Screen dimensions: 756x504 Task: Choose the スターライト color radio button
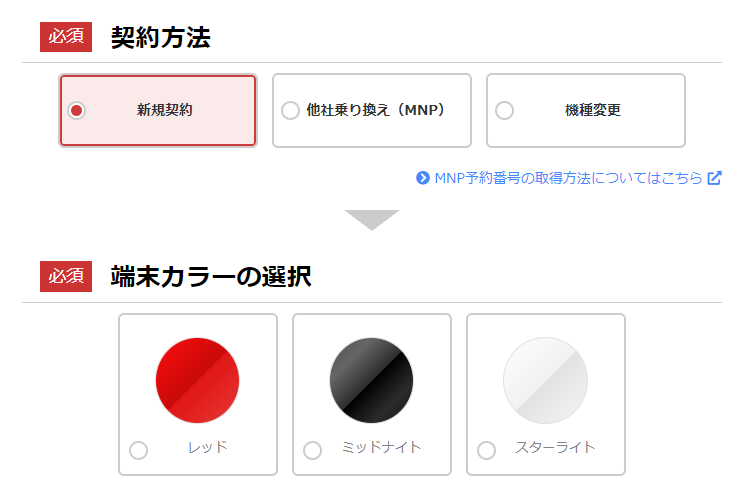coord(486,450)
